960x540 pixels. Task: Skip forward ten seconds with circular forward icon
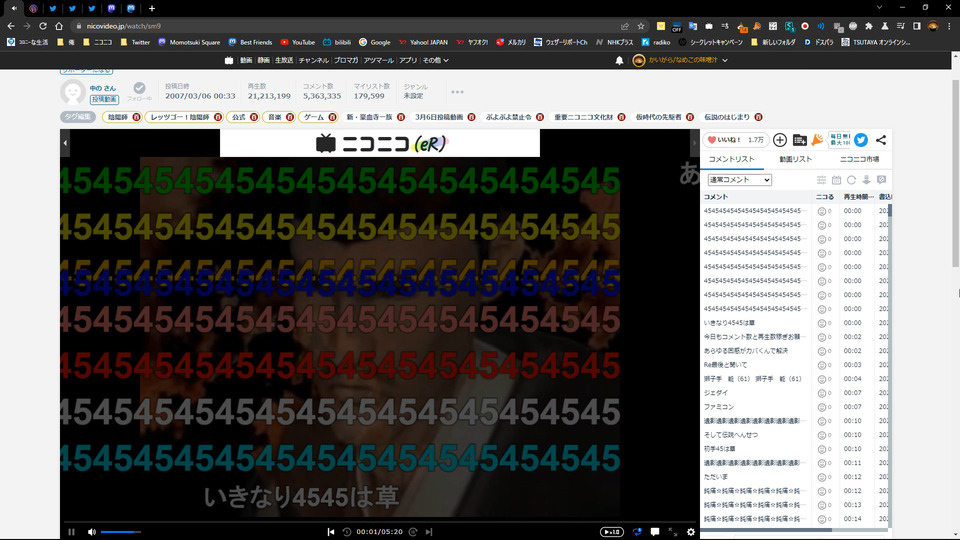pyautogui.click(x=413, y=532)
